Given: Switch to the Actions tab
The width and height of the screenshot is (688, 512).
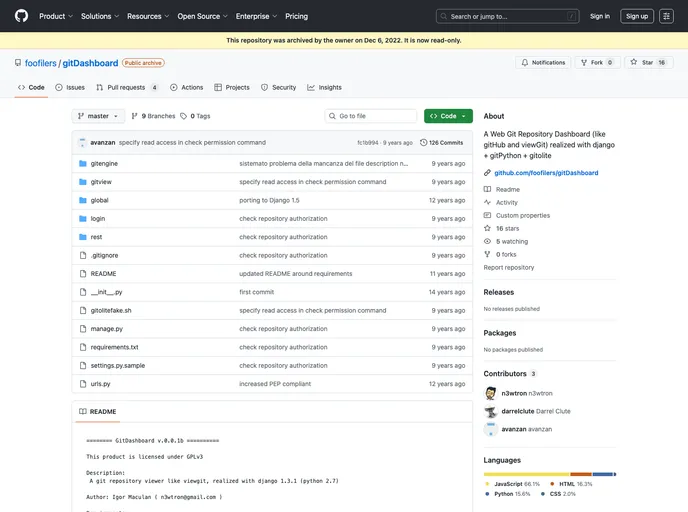Looking at the screenshot, I should [186, 88].
